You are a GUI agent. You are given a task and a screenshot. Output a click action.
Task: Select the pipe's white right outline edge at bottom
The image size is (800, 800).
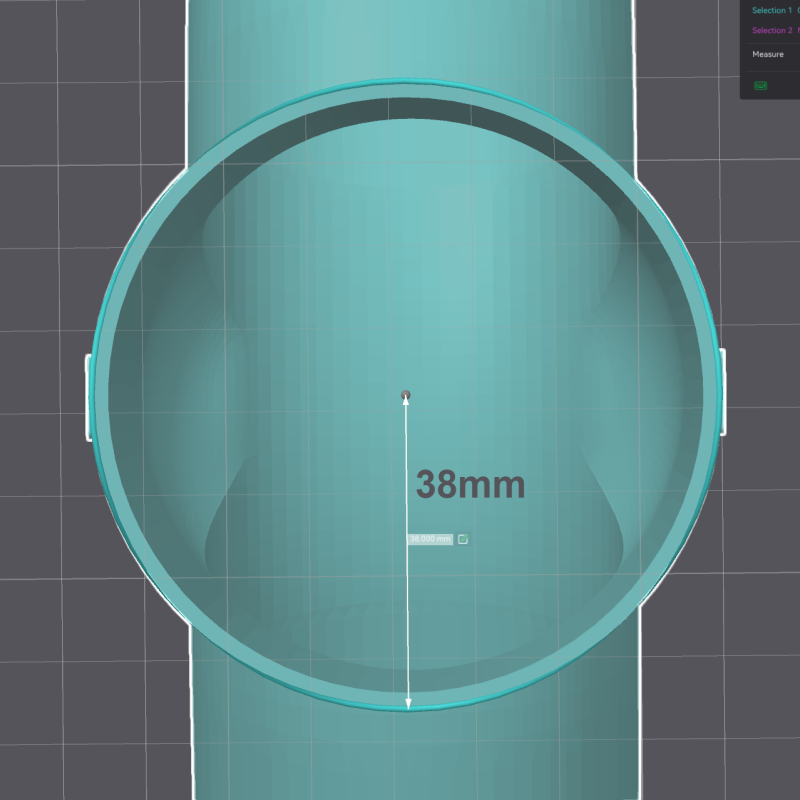(x=636, y=740)
